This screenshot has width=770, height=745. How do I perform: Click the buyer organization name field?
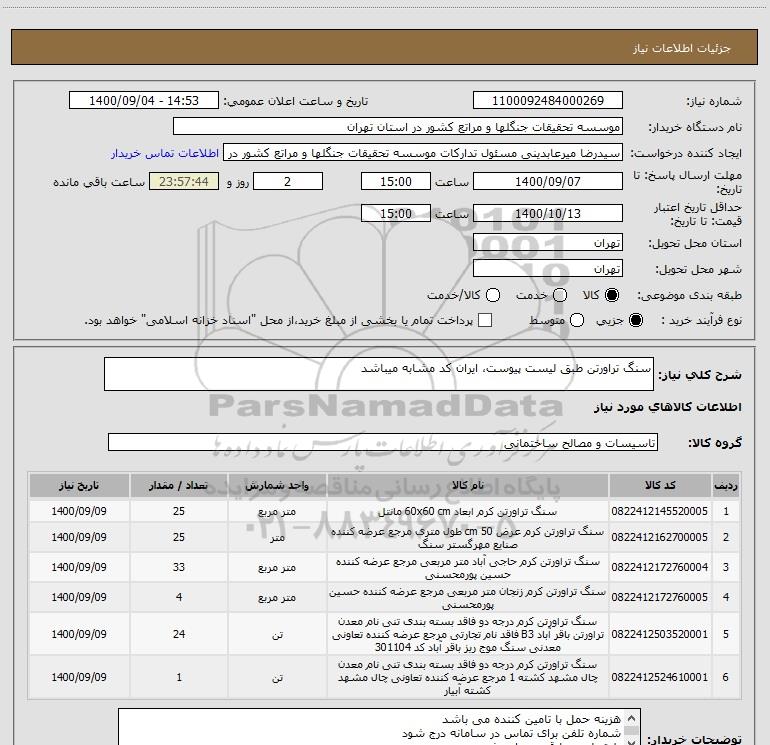pos(398,127)
